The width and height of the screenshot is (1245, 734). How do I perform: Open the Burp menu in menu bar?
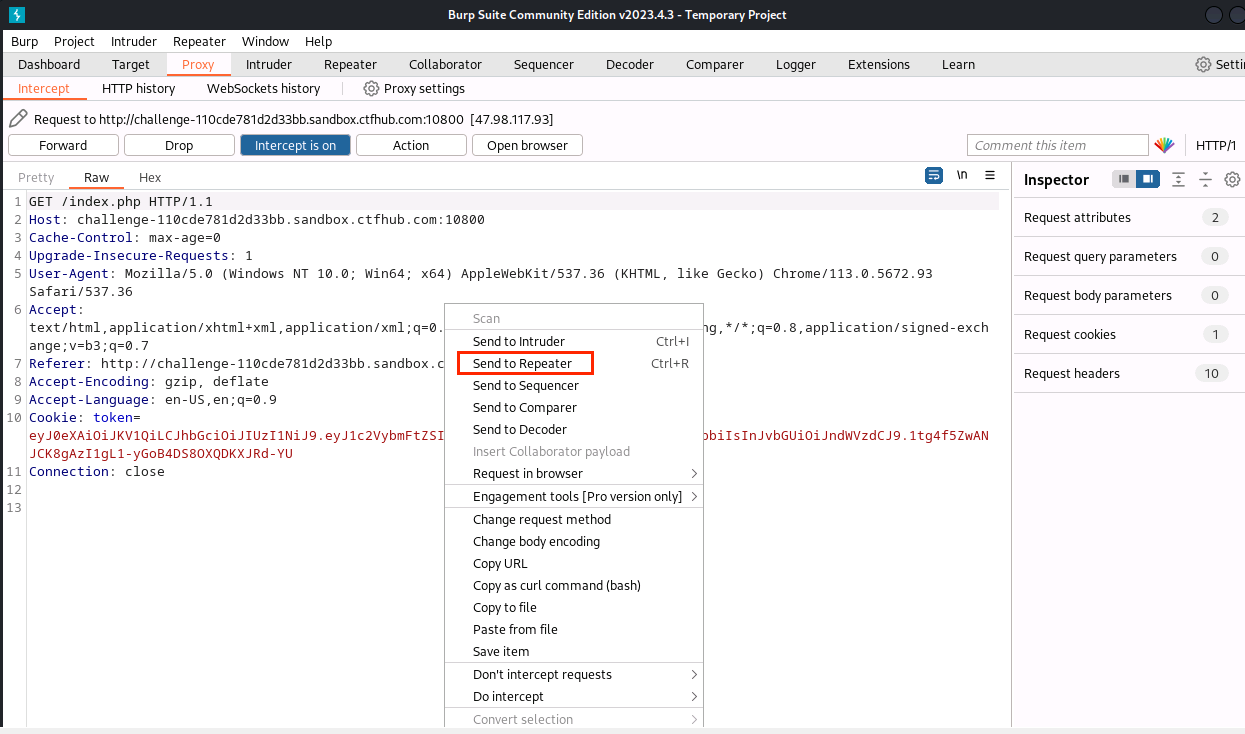24,41
